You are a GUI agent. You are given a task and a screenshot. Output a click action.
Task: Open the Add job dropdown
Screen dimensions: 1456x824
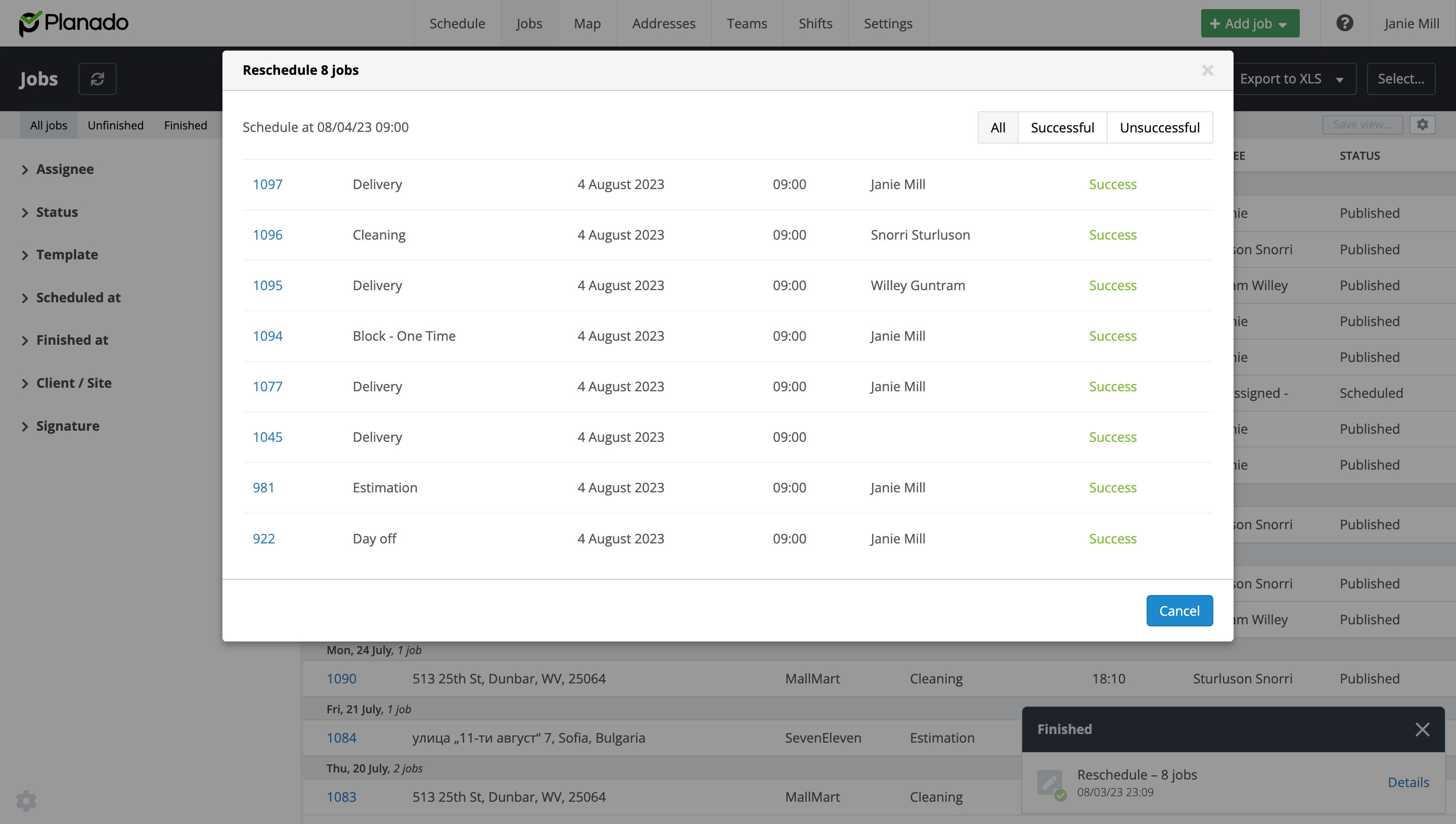[x=1249, y=23]
